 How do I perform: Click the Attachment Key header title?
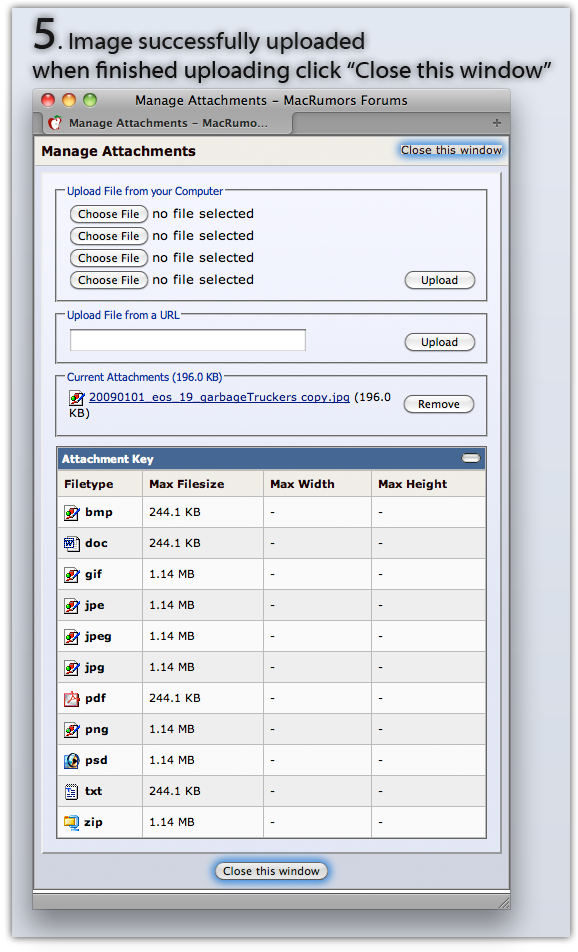(x=107, y=459)
